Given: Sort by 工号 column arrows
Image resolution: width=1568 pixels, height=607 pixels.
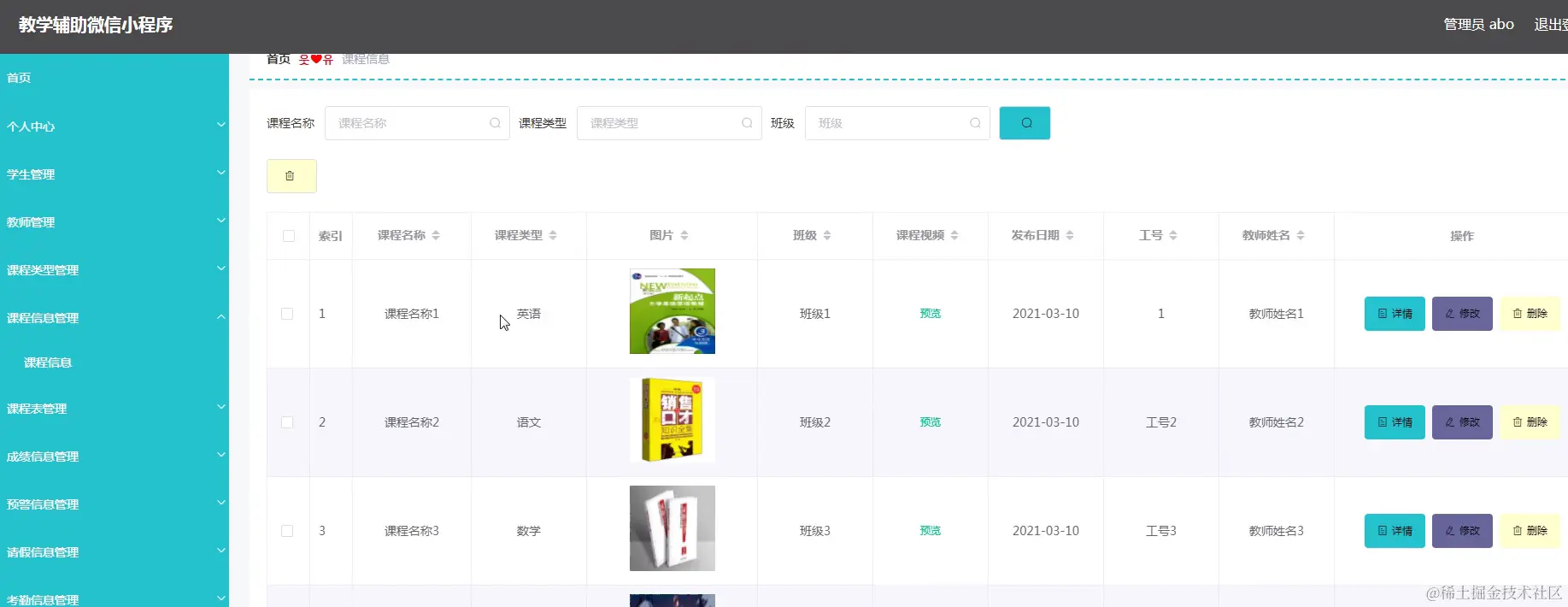Looking at the screenshot, I should [1173, 235].
